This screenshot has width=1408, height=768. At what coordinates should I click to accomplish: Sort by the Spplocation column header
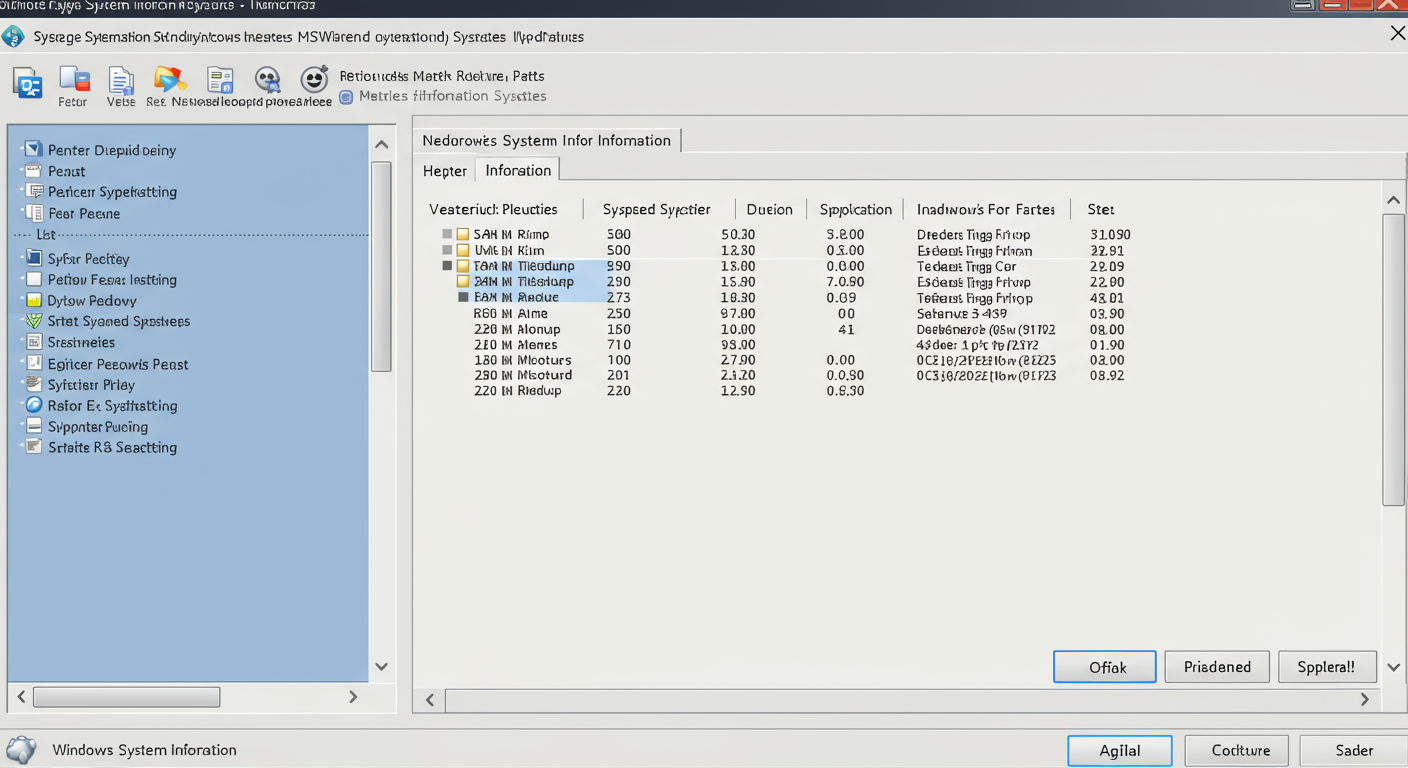(856, 209)
